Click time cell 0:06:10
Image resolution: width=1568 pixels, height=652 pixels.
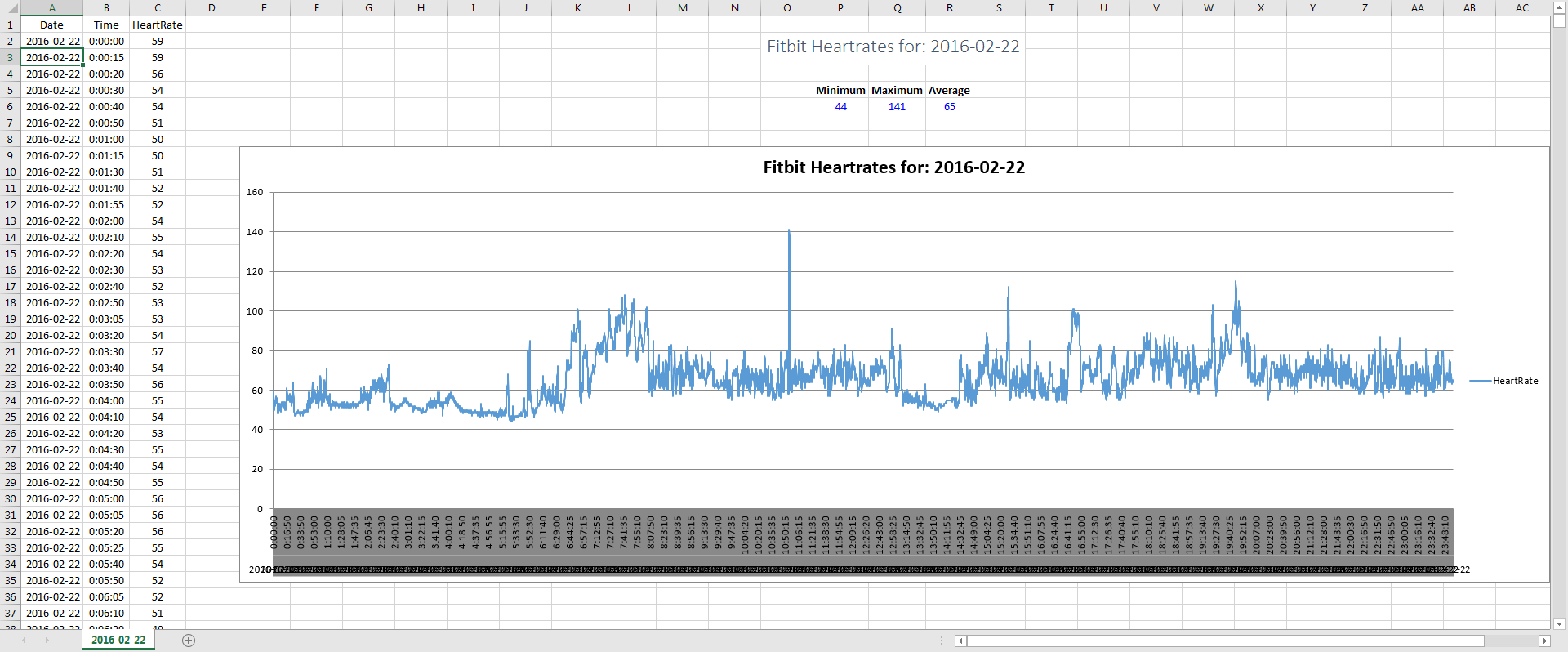(x=106, y=613)
